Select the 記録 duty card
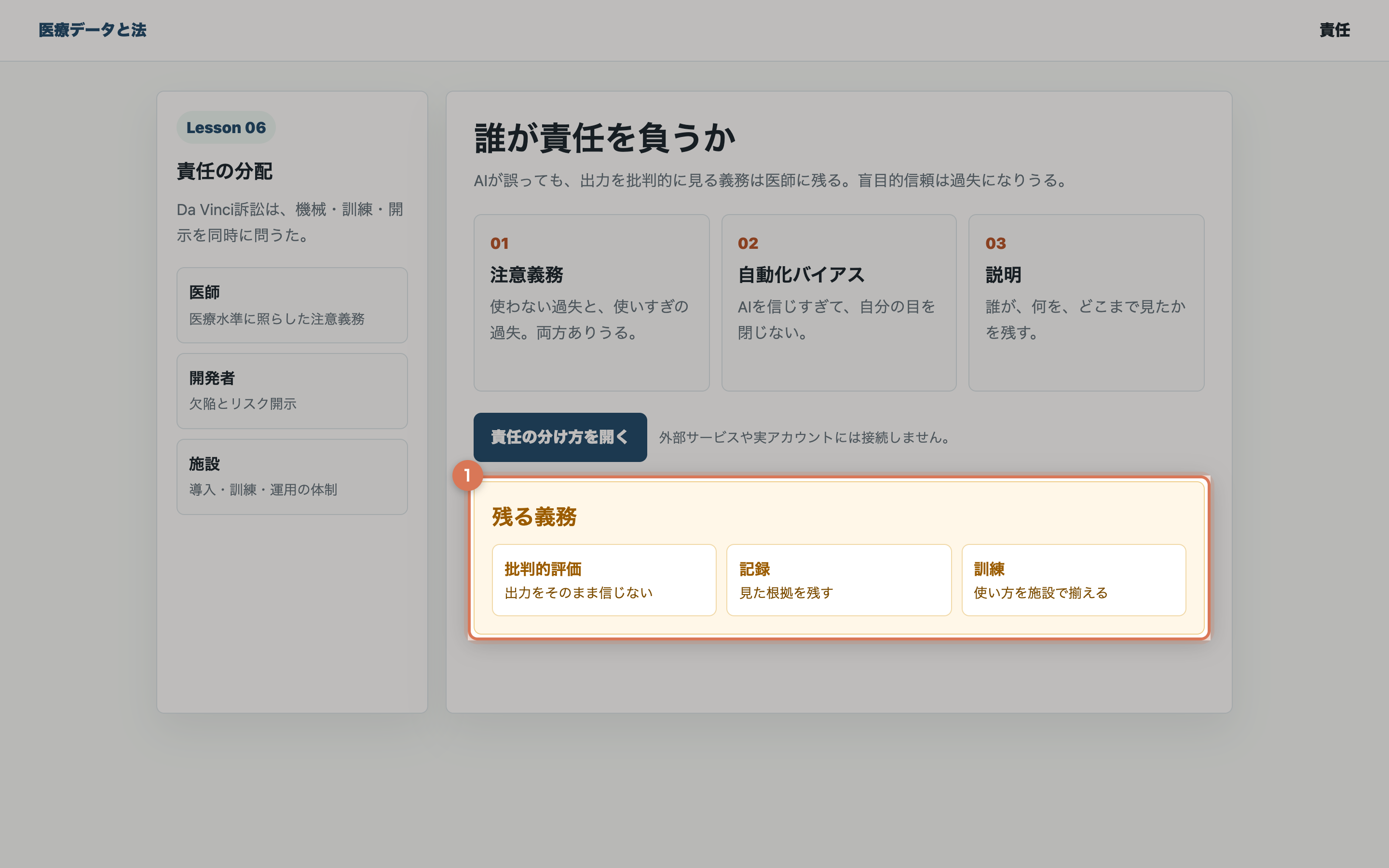Screen dimensions: 1389x868 [x=839, y=581]
